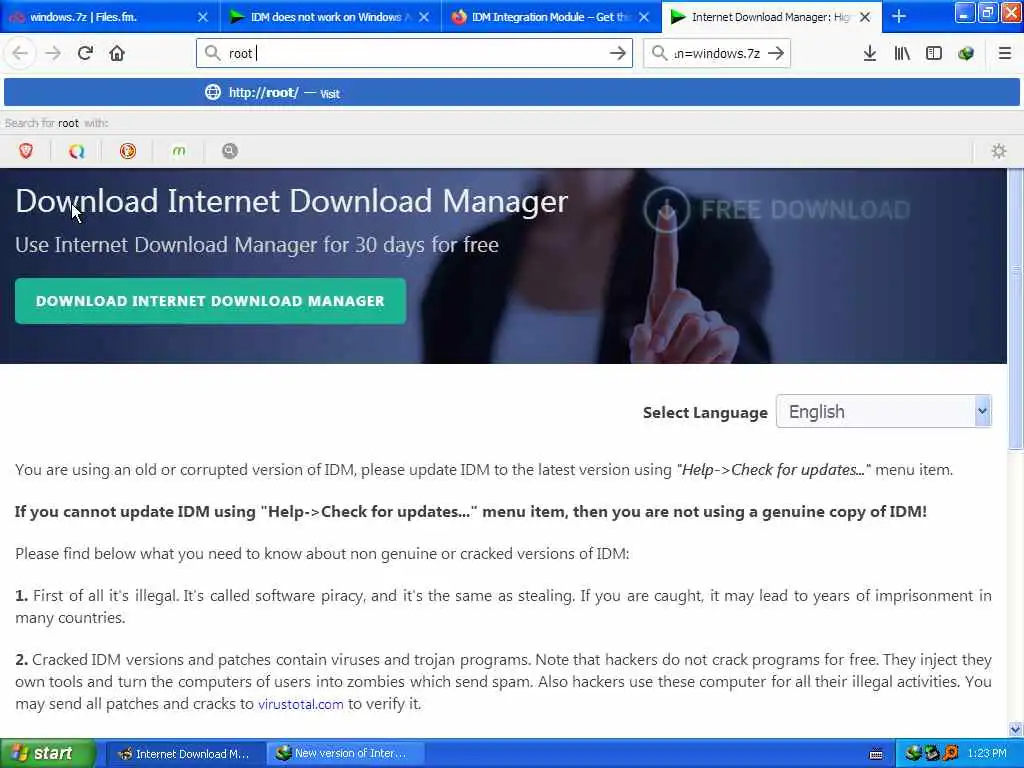Open Internet Download Manager taskbar window
Image resolution: width=1024 pixels, height=768 pixels.
tap(185, 754)
